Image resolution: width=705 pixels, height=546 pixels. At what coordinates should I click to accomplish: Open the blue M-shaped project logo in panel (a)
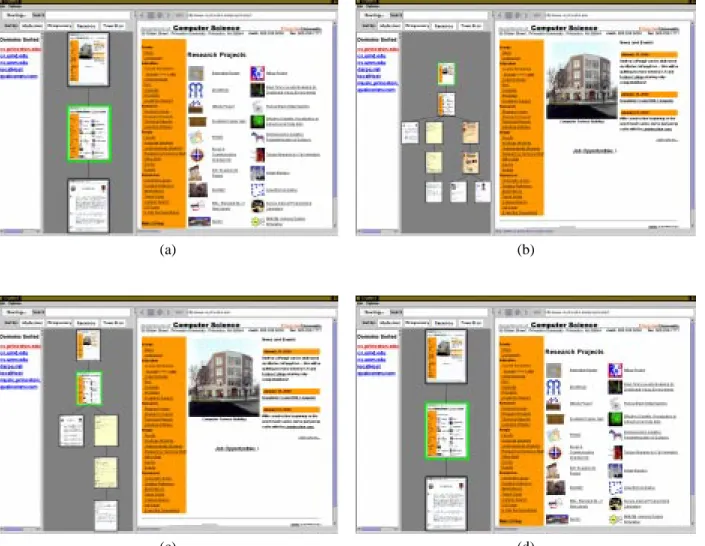196,90
